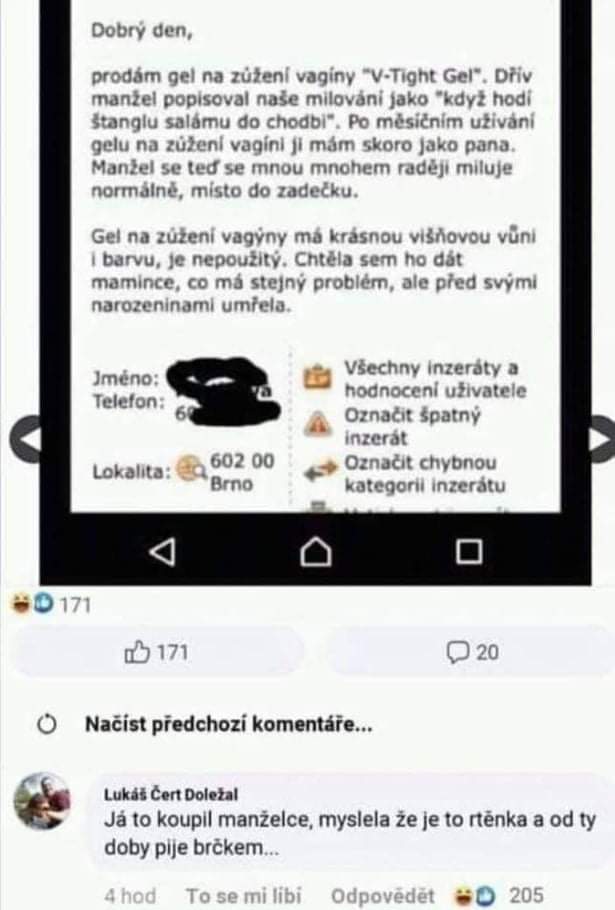Go to previous image with left arrow
The height and width of the screenshot is (910, 615).
pyautogui.click(x=24, y=439)
